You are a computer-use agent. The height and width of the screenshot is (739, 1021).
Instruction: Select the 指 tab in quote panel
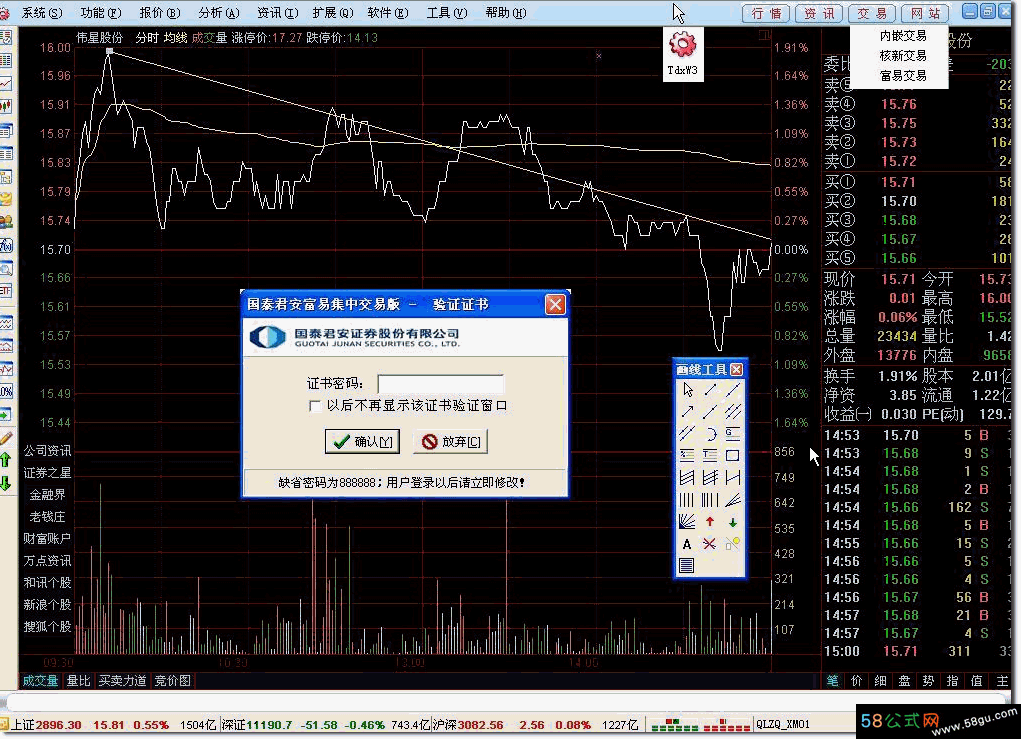click(953, 681)
